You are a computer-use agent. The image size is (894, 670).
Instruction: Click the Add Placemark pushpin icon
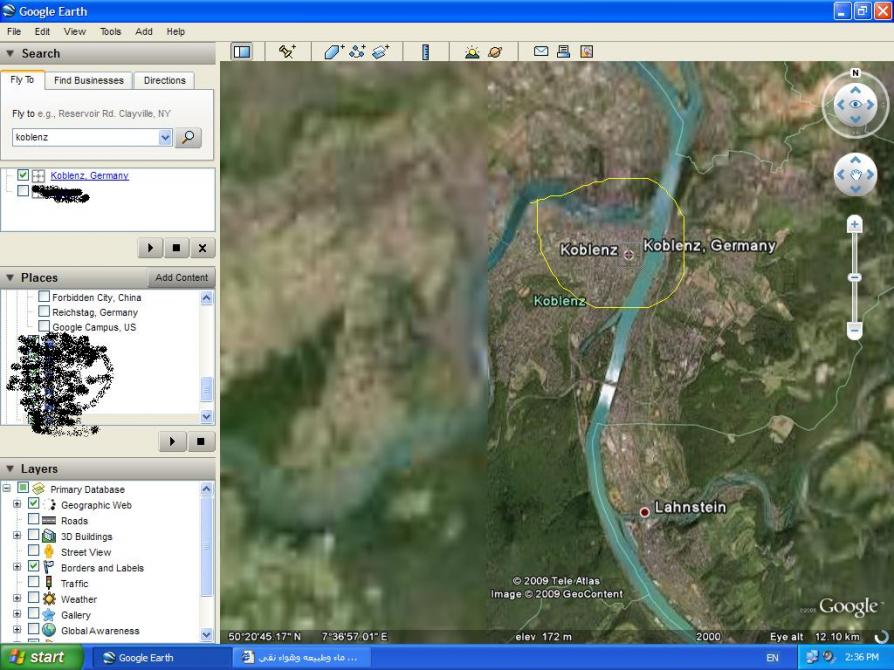point(287,52)
